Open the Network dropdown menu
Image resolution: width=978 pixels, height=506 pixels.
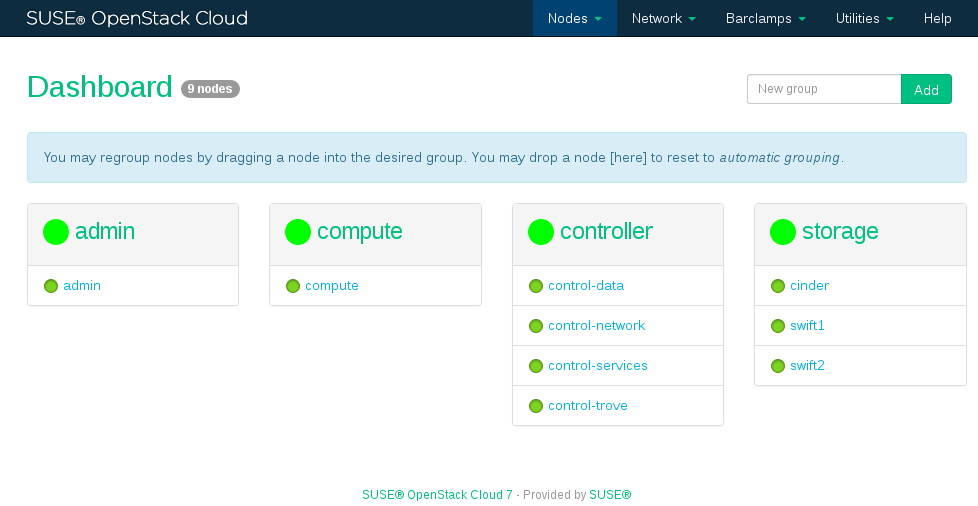663,18
